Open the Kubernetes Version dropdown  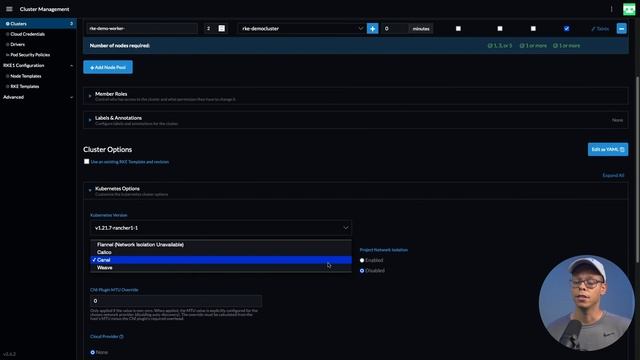(220, 228)
